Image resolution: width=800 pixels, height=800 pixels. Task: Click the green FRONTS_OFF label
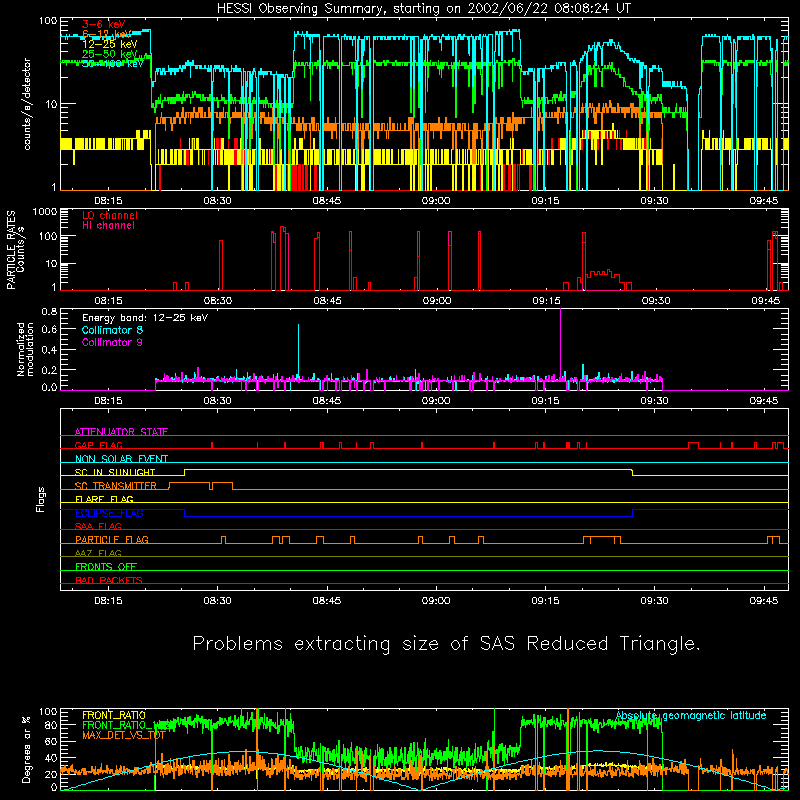click(x=106, y=567)
